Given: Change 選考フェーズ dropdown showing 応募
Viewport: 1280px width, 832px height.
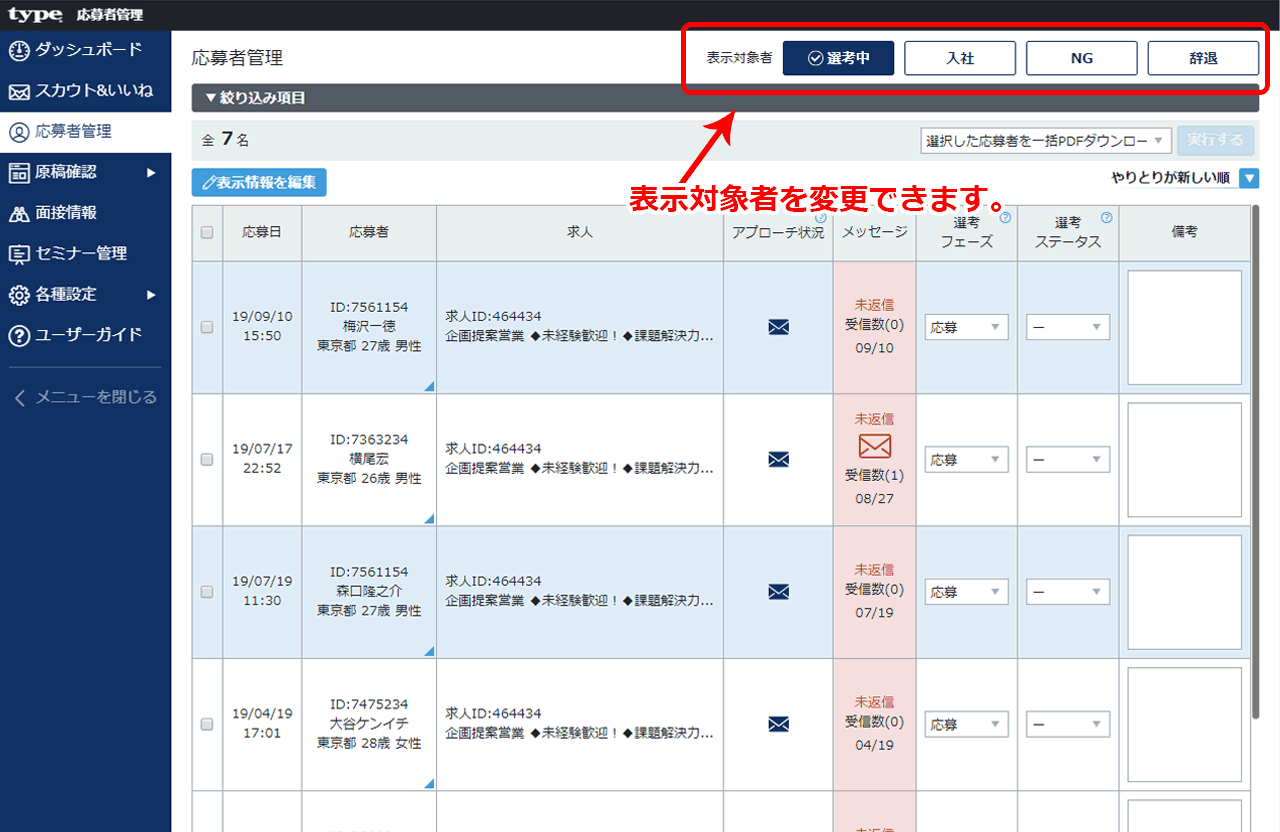Looking at the screenshot, I should 966,327.
